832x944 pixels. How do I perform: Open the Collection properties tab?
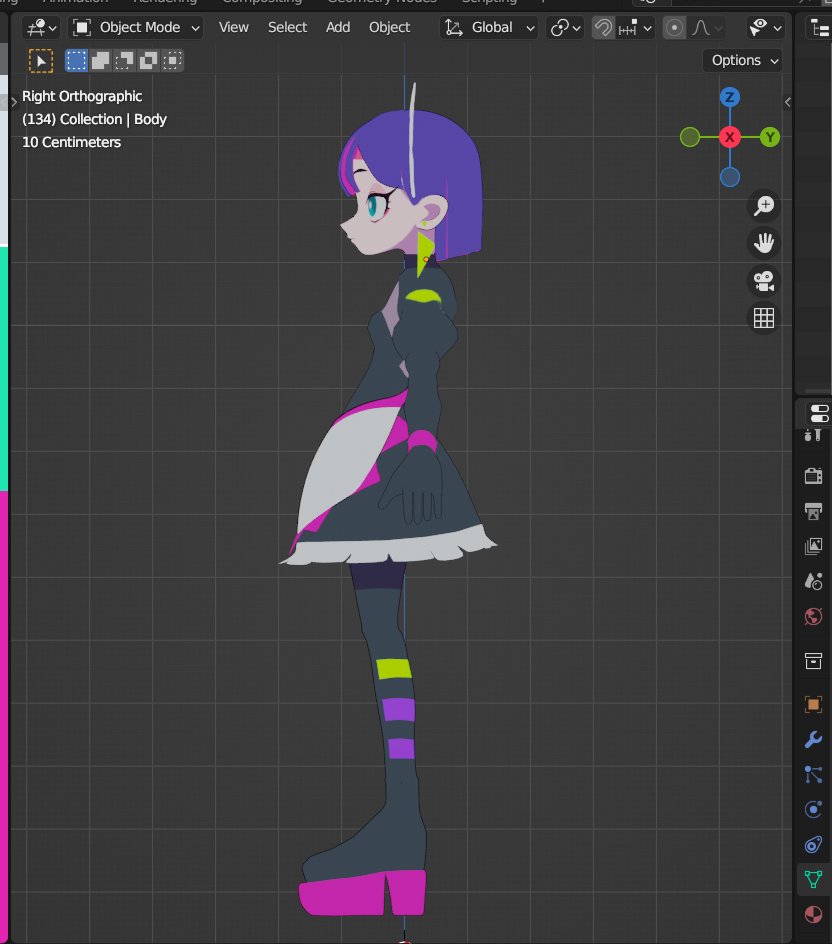point(813,660)
